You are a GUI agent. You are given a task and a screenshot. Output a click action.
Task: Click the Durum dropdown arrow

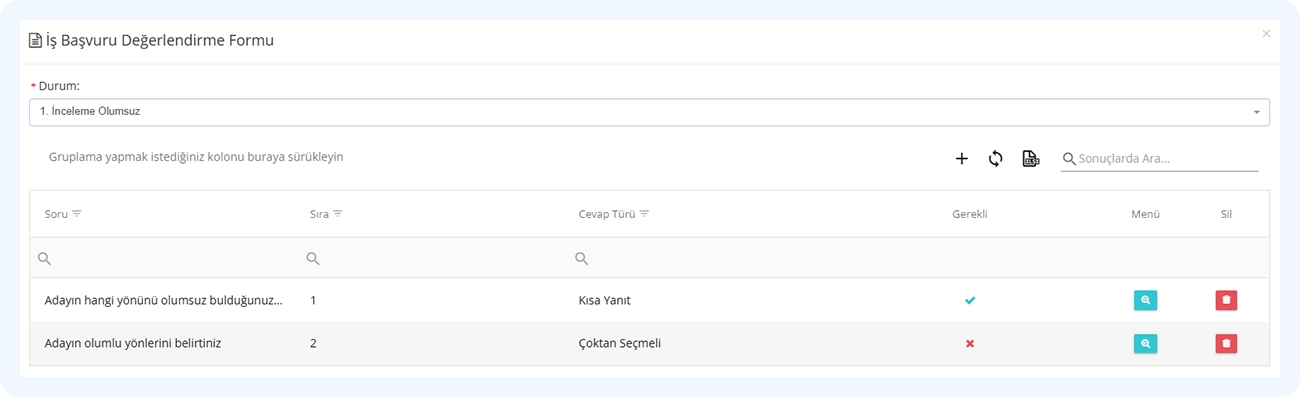(x=1256, y=112)
